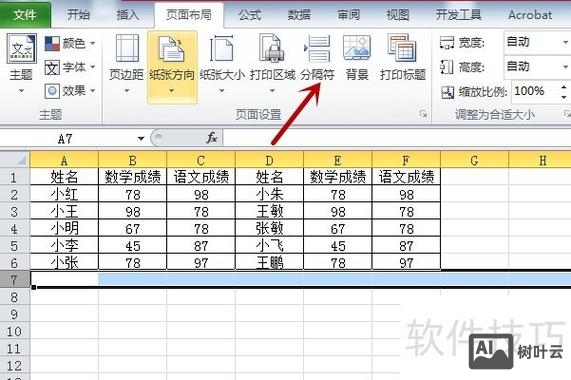Click cell containing 王鹏
This screenshot has width=571, height=380.
[x=269, y=262]
